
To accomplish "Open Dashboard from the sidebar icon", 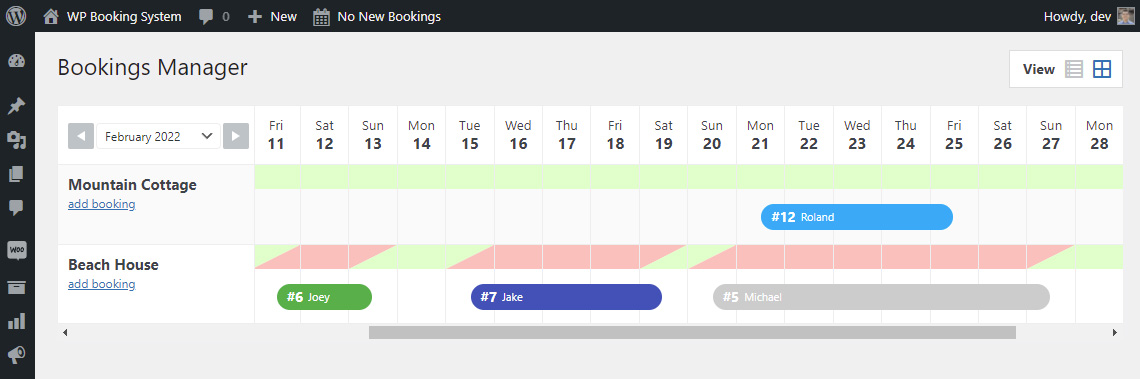I will [16, 61].
